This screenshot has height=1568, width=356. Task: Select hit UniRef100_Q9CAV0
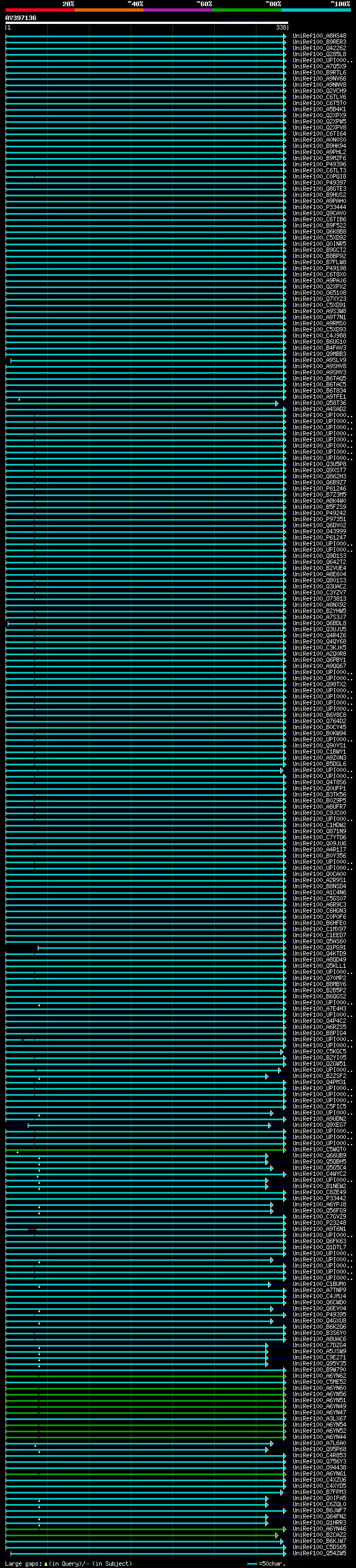pyautogui.click(x=319, y=213)
